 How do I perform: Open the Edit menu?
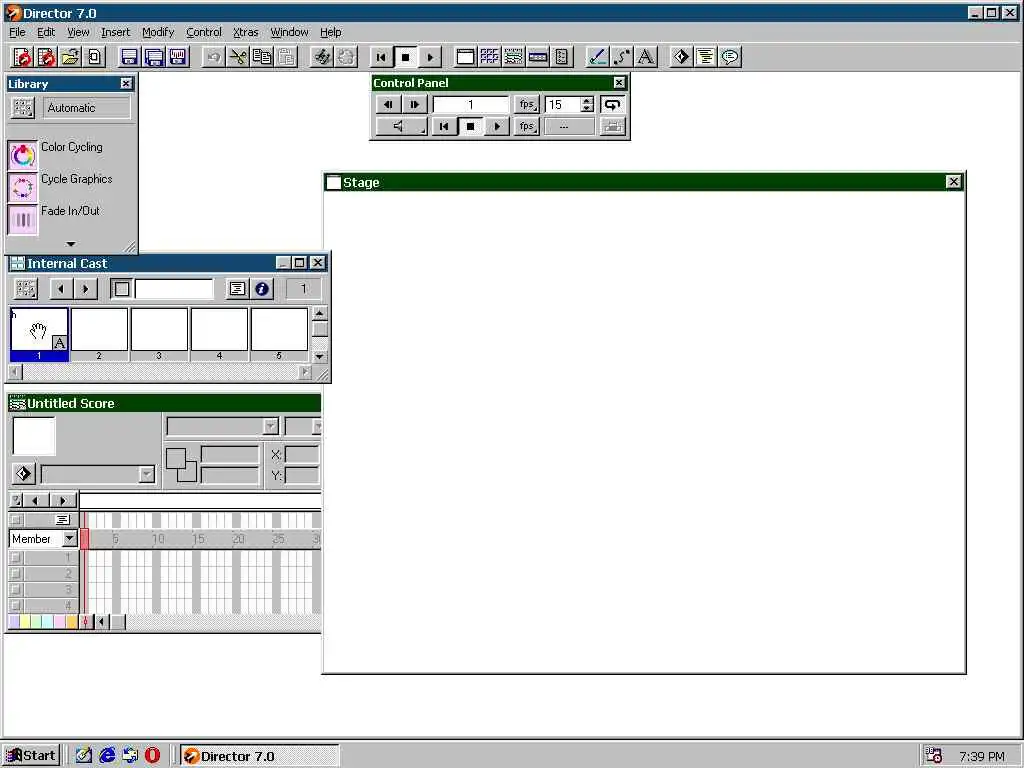tap(46, 32)
